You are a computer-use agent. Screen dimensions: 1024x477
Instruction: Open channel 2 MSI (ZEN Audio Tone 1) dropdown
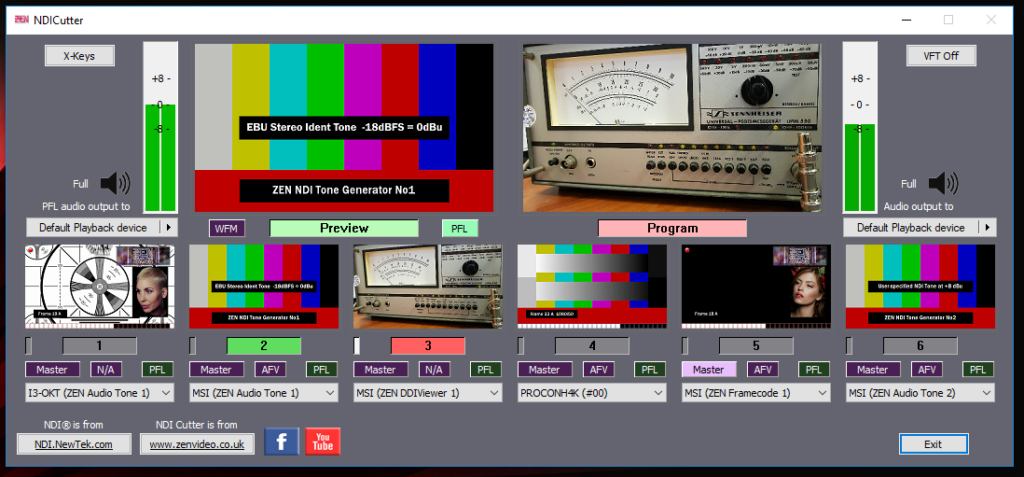coord(264,393)
